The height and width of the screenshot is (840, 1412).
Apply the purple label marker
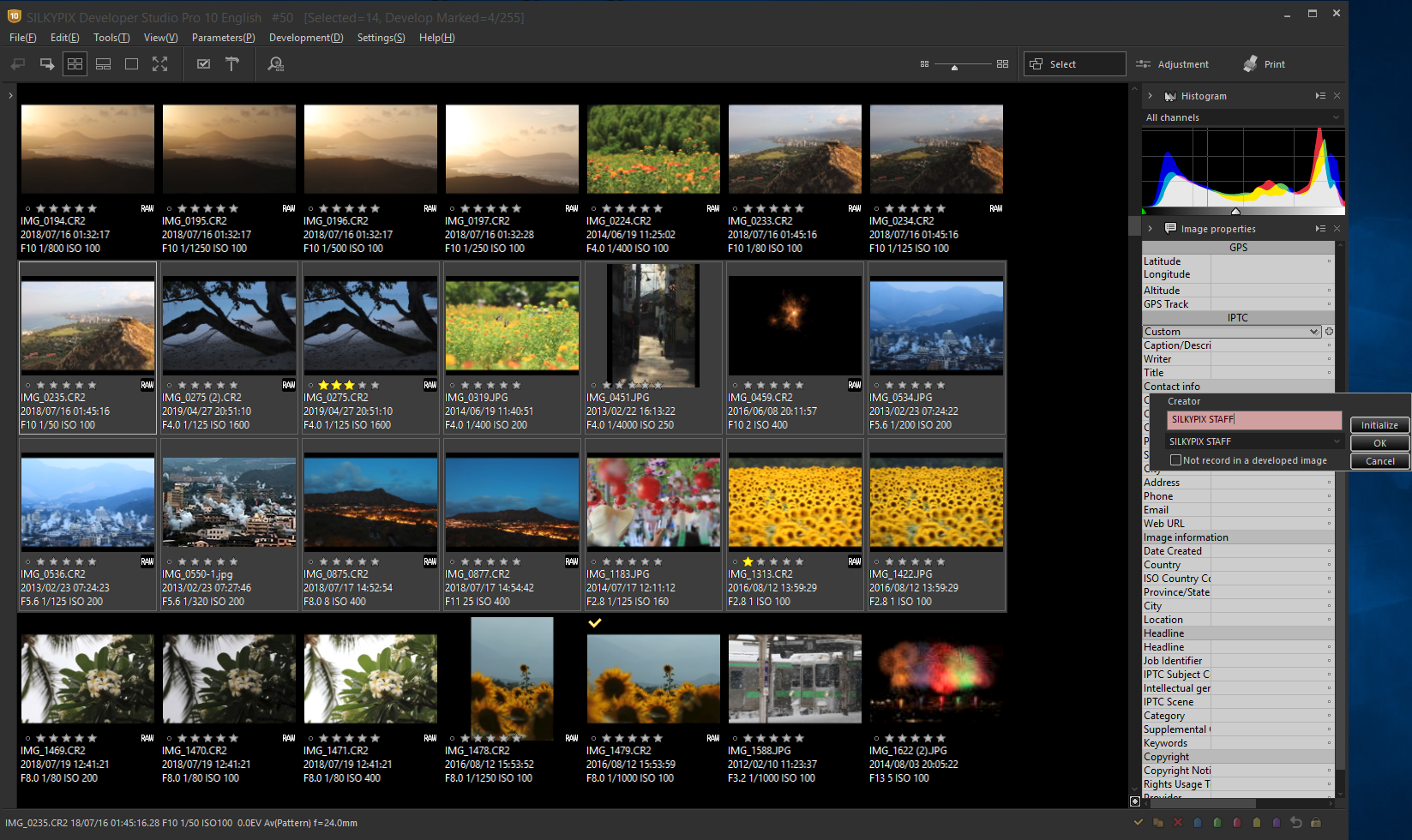click(1277, 823)
